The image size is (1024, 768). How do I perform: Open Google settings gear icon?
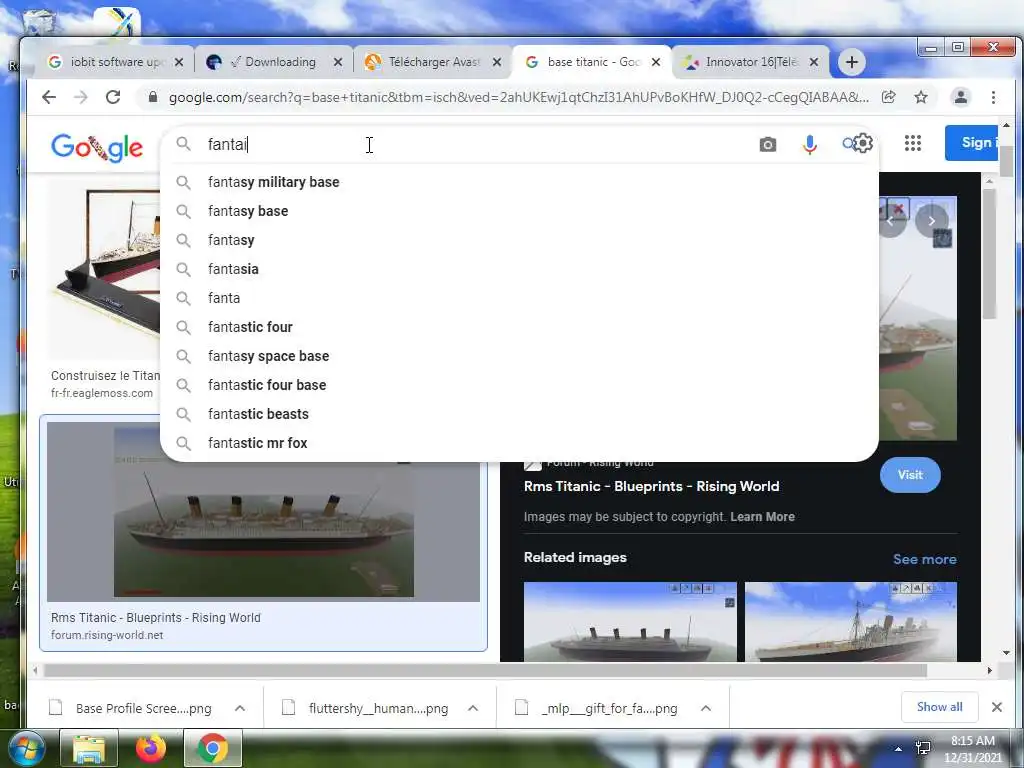point(863,143)
